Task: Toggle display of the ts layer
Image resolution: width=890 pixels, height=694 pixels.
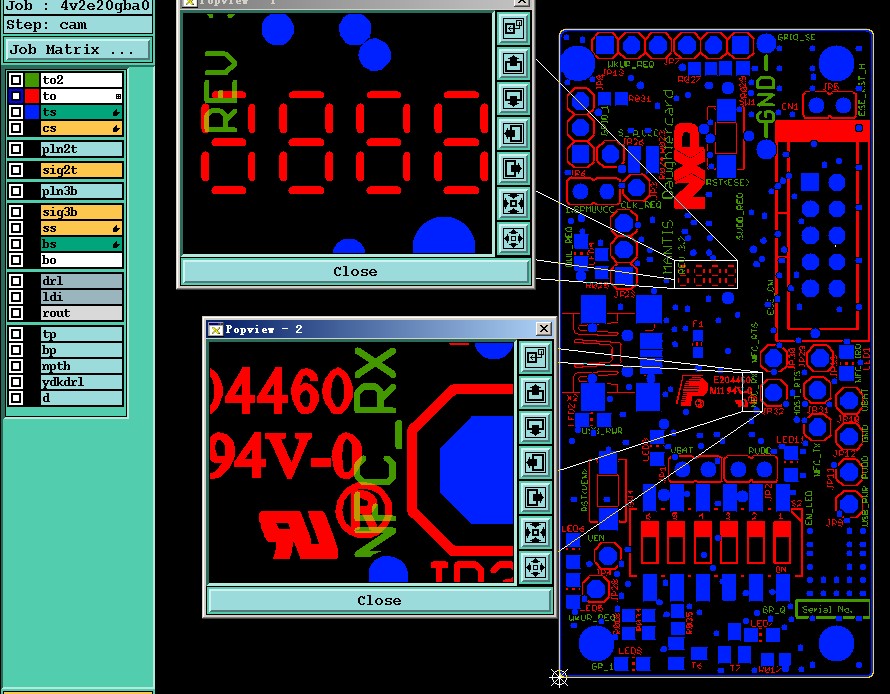Action: [16, 112]
